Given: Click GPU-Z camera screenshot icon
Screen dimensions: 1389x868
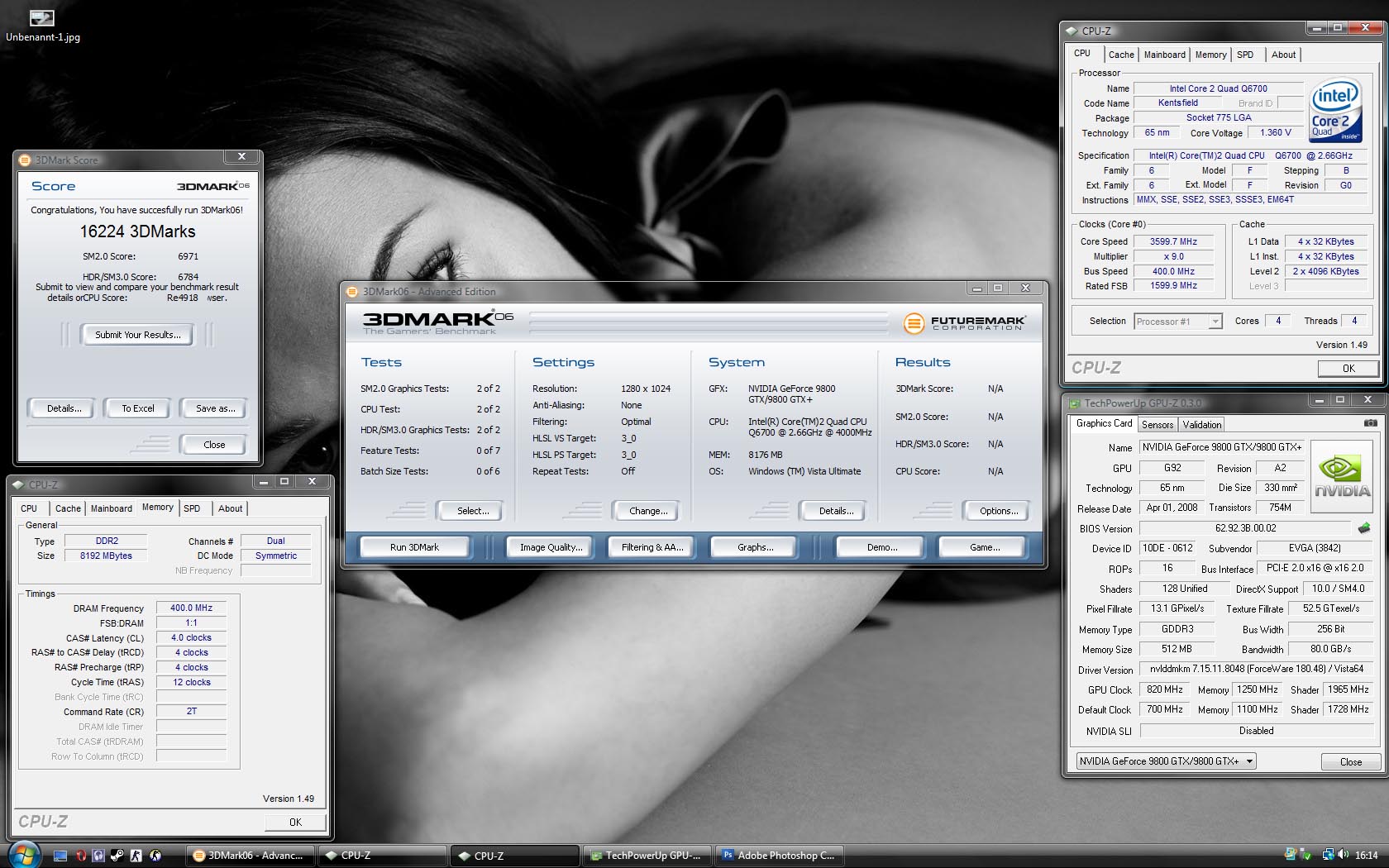Looking at the screenshot, I should click(x=1370, y=423).
